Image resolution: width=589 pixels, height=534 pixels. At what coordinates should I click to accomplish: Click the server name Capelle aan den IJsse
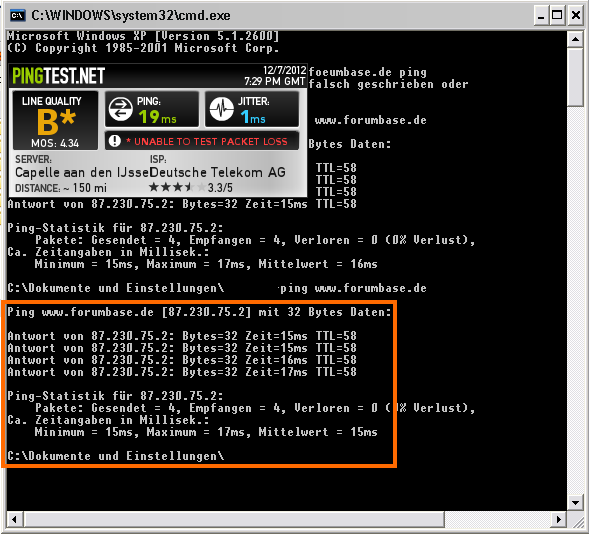(x=82, y=173)
